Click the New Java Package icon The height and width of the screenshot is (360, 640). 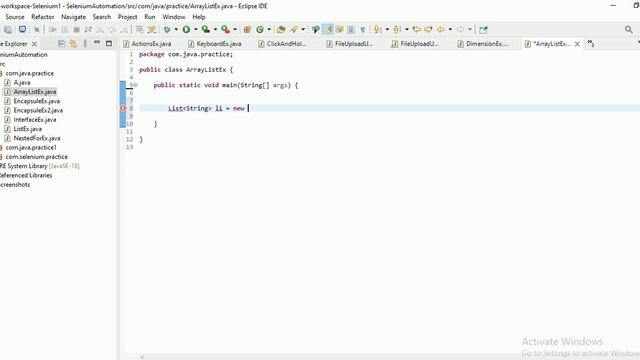click(247, 29)
